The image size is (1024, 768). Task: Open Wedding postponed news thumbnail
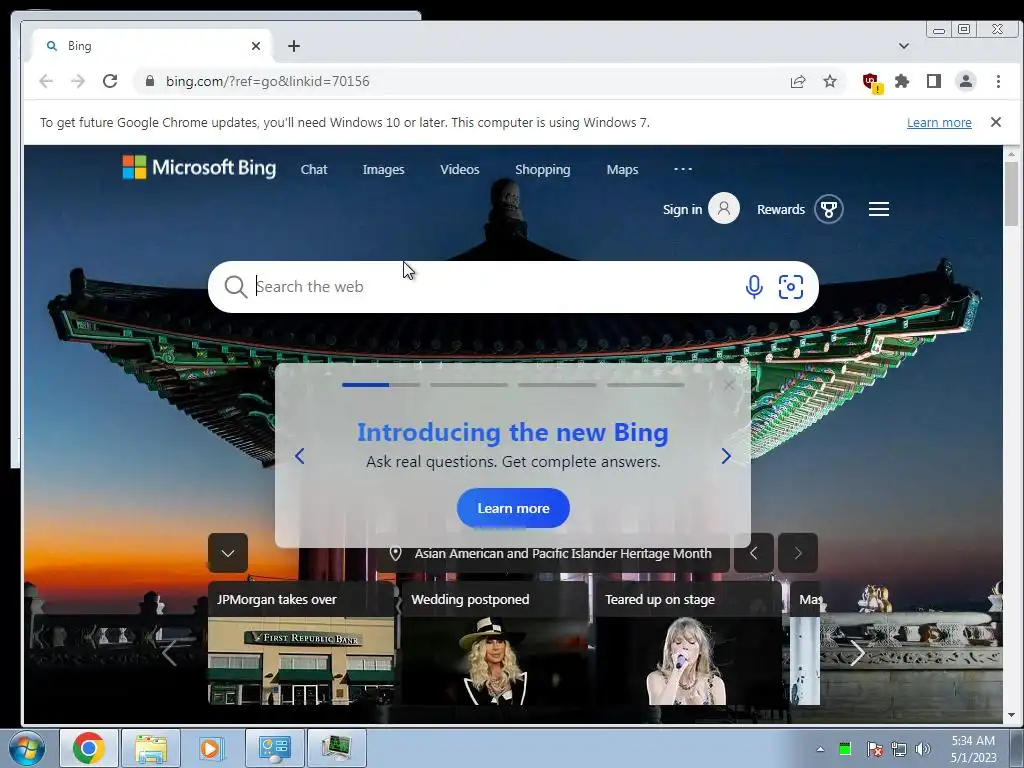[x=494, y=661]
